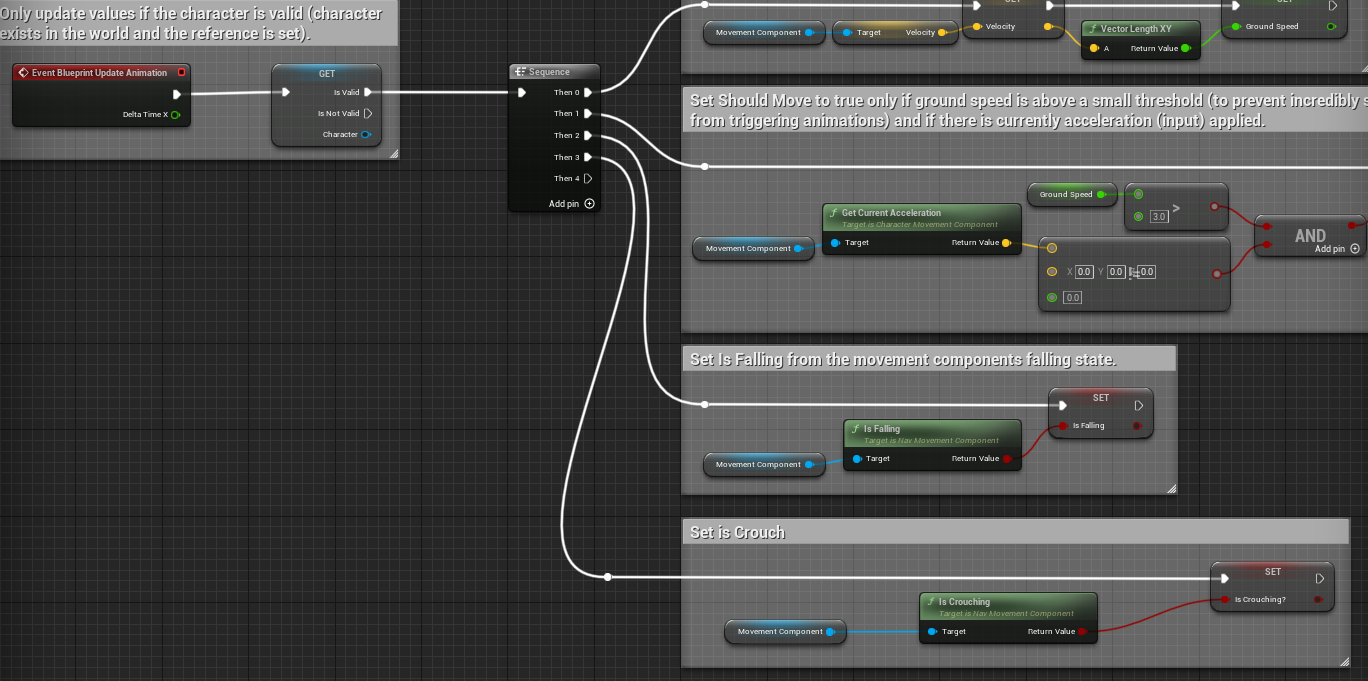Click the f icon on Get Current Acceleration node
Image resolution: width=1368 pixels, height=681 pixels.
(834, 212)
